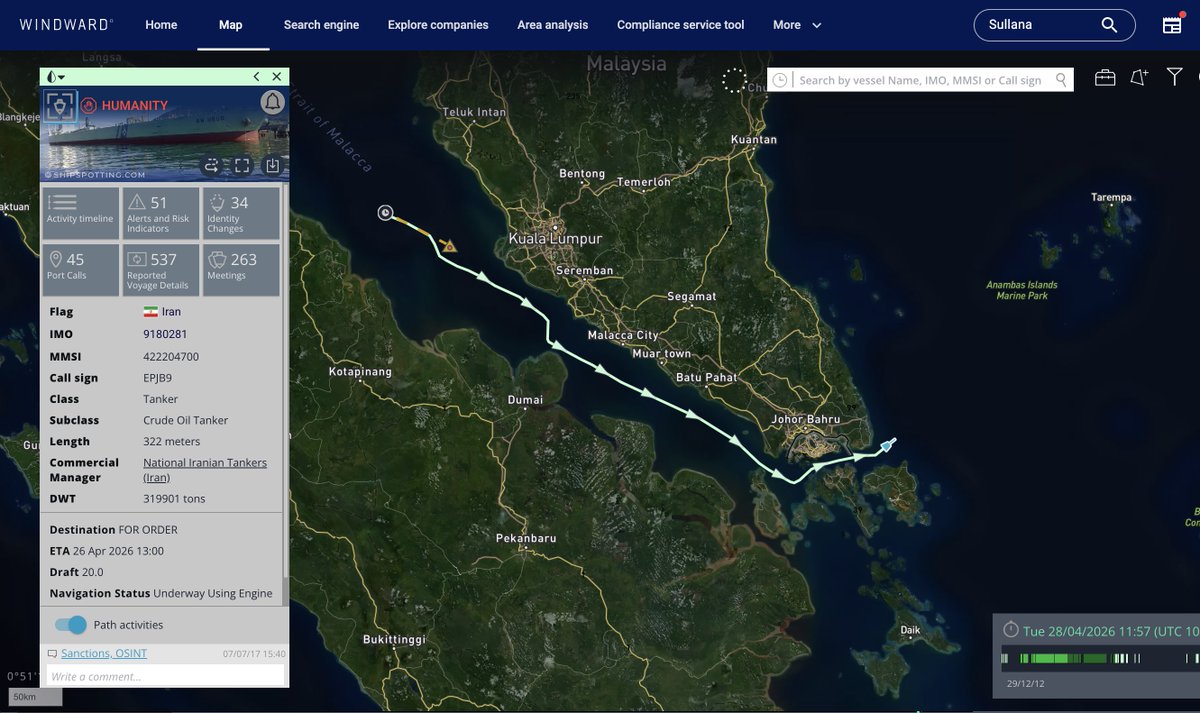Click the vessel position icon near Singapore
Screen dimensions: 1200x713
pos(888,444)
